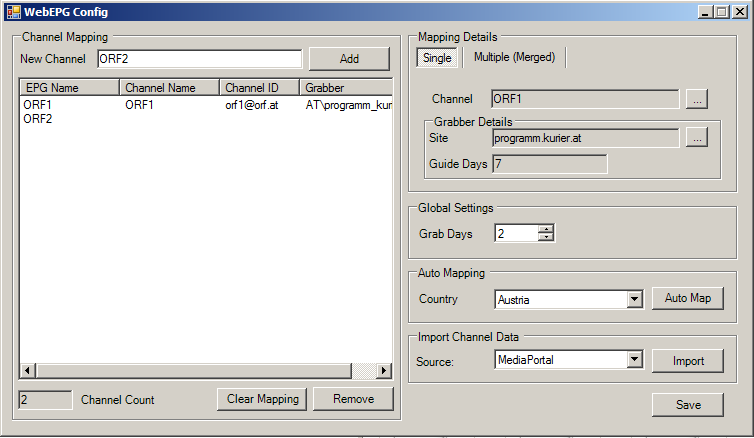754x438 pixels.
Task: Click the horizontal scrollbar thumb
Action: 194,370
